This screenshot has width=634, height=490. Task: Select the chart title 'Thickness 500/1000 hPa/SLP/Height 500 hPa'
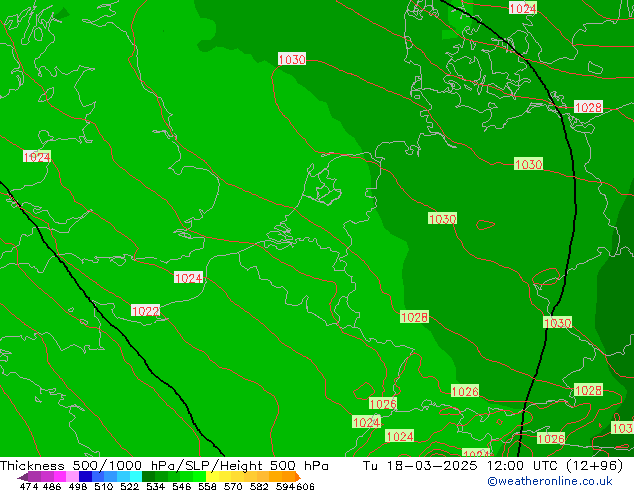tap(164, 466)
